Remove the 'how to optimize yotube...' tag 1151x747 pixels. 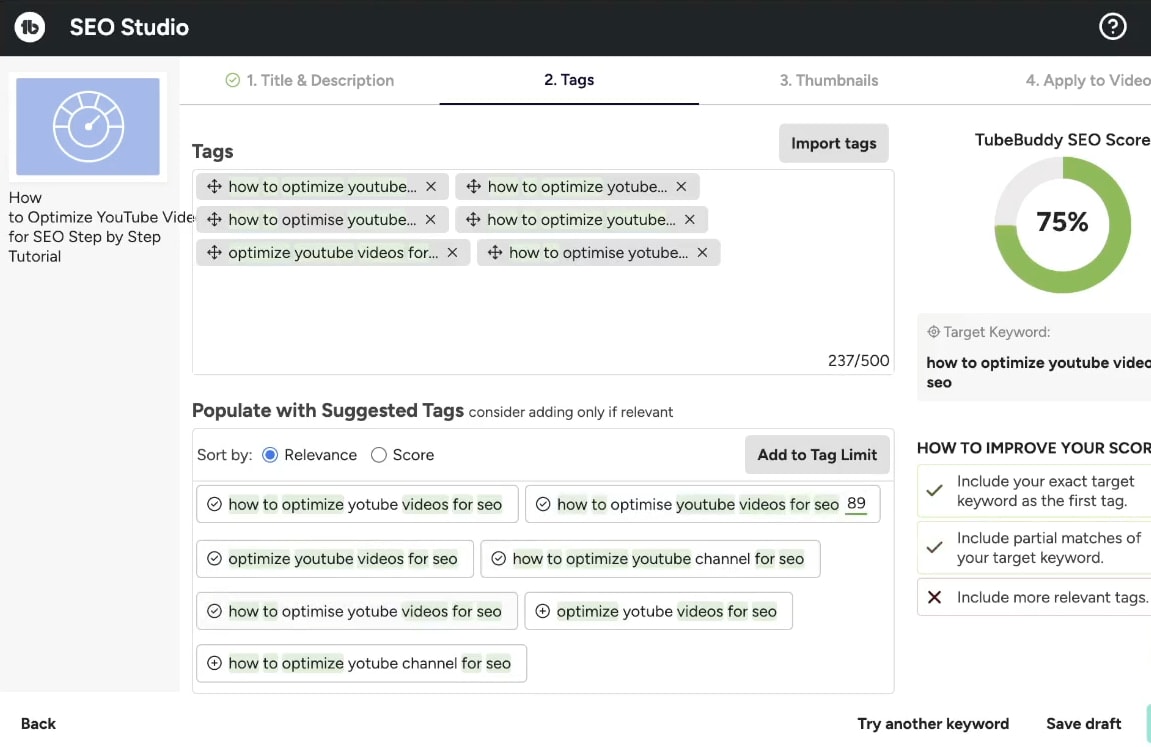click(x=681, y=186)
